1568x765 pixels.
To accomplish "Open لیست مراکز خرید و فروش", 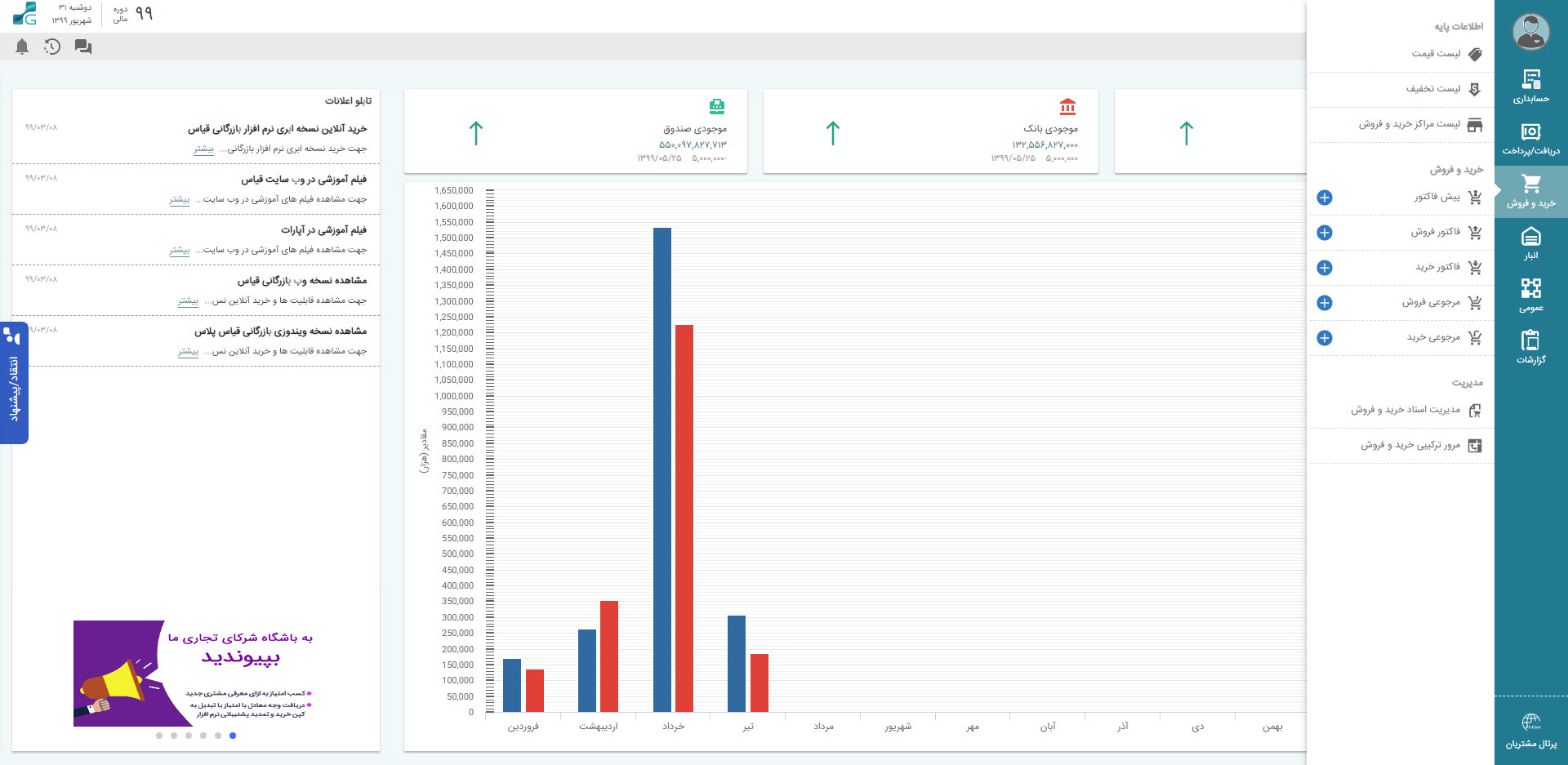I will click(x=1401, y=124).
